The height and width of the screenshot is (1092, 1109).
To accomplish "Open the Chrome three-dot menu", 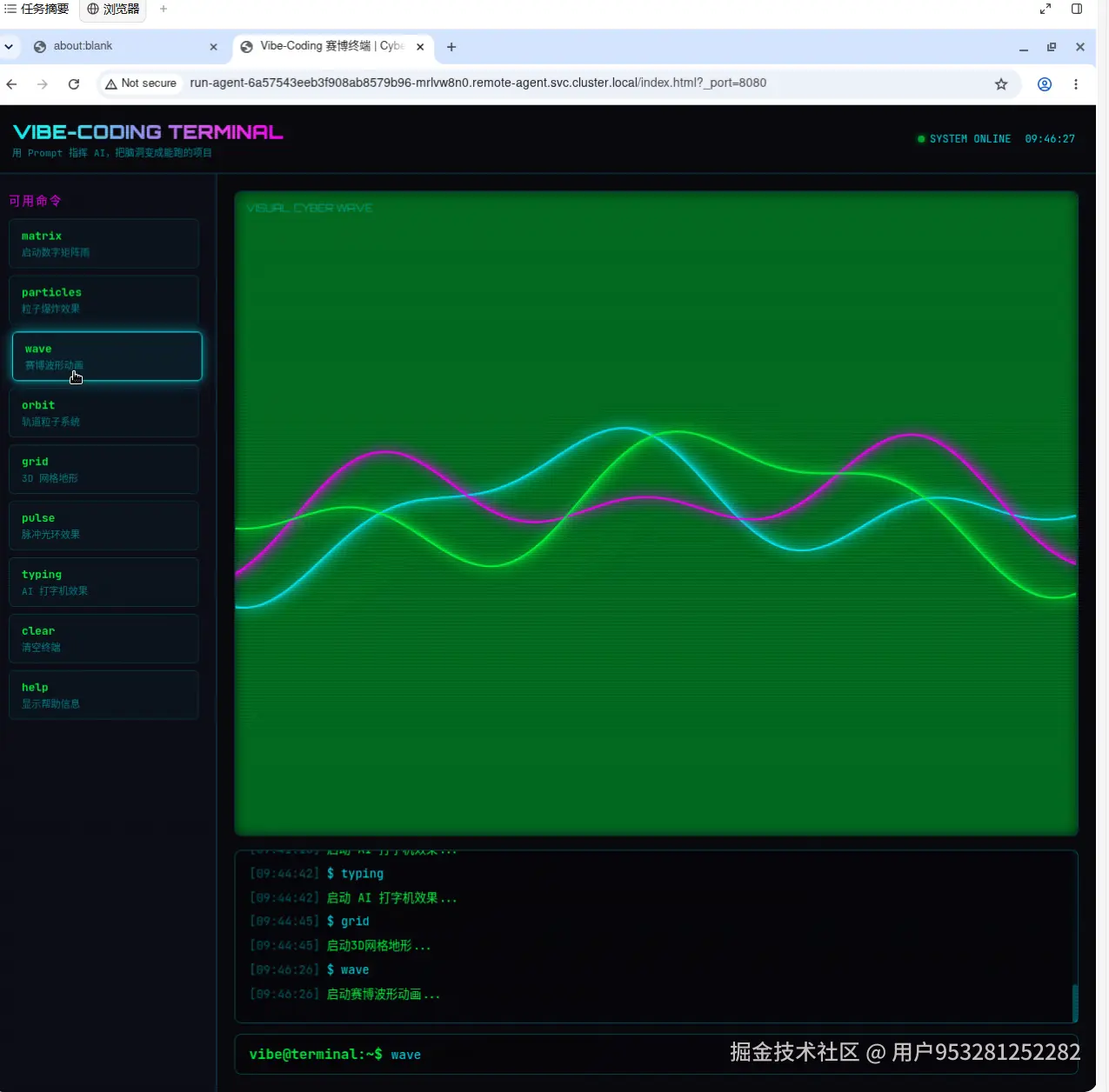I will [x=1076, y=83].
